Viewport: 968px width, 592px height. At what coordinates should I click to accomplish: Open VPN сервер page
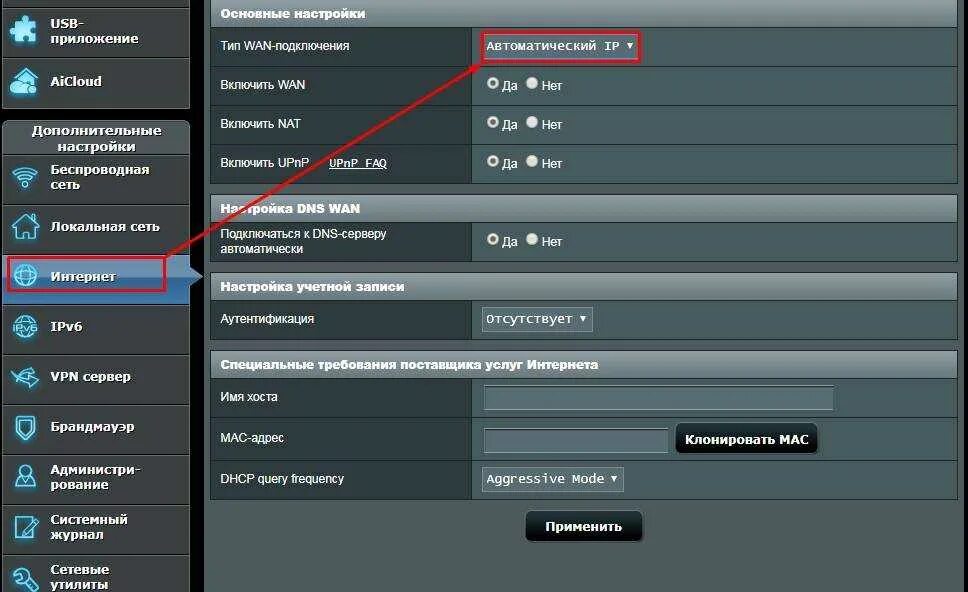point(96,379)
